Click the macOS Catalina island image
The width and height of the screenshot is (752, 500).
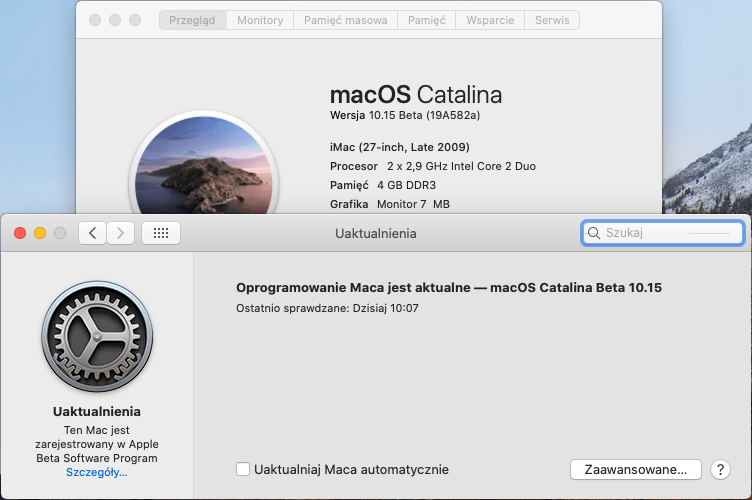[204, 165]
